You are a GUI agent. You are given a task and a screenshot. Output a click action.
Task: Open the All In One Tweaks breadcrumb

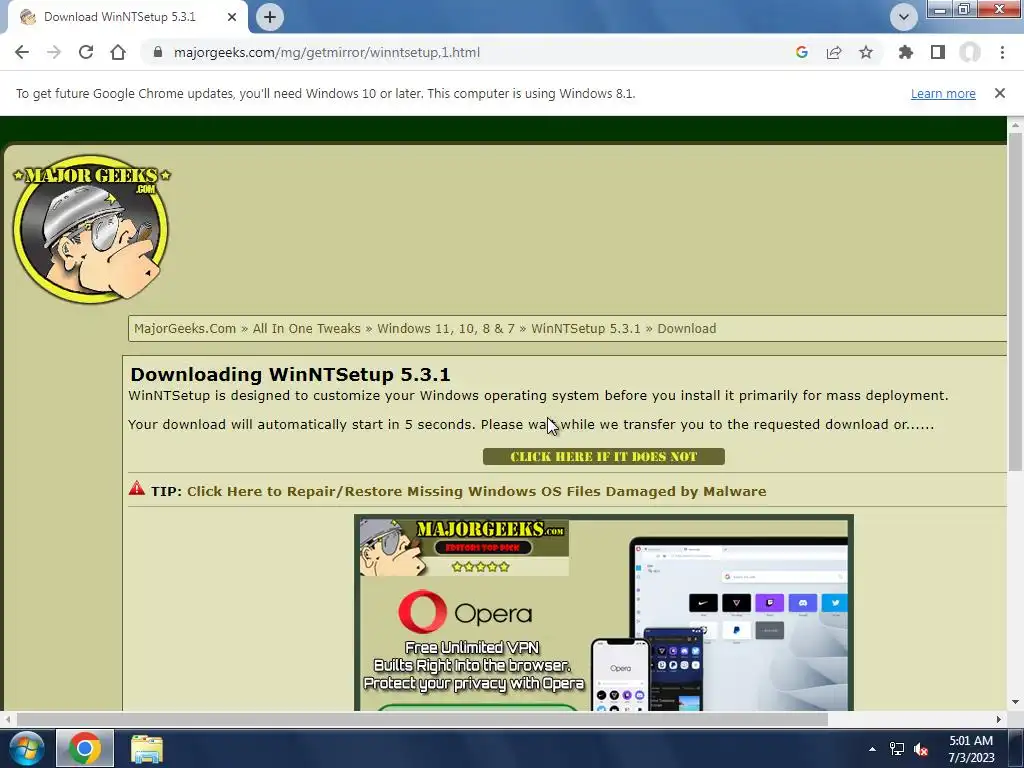[306, 328]
